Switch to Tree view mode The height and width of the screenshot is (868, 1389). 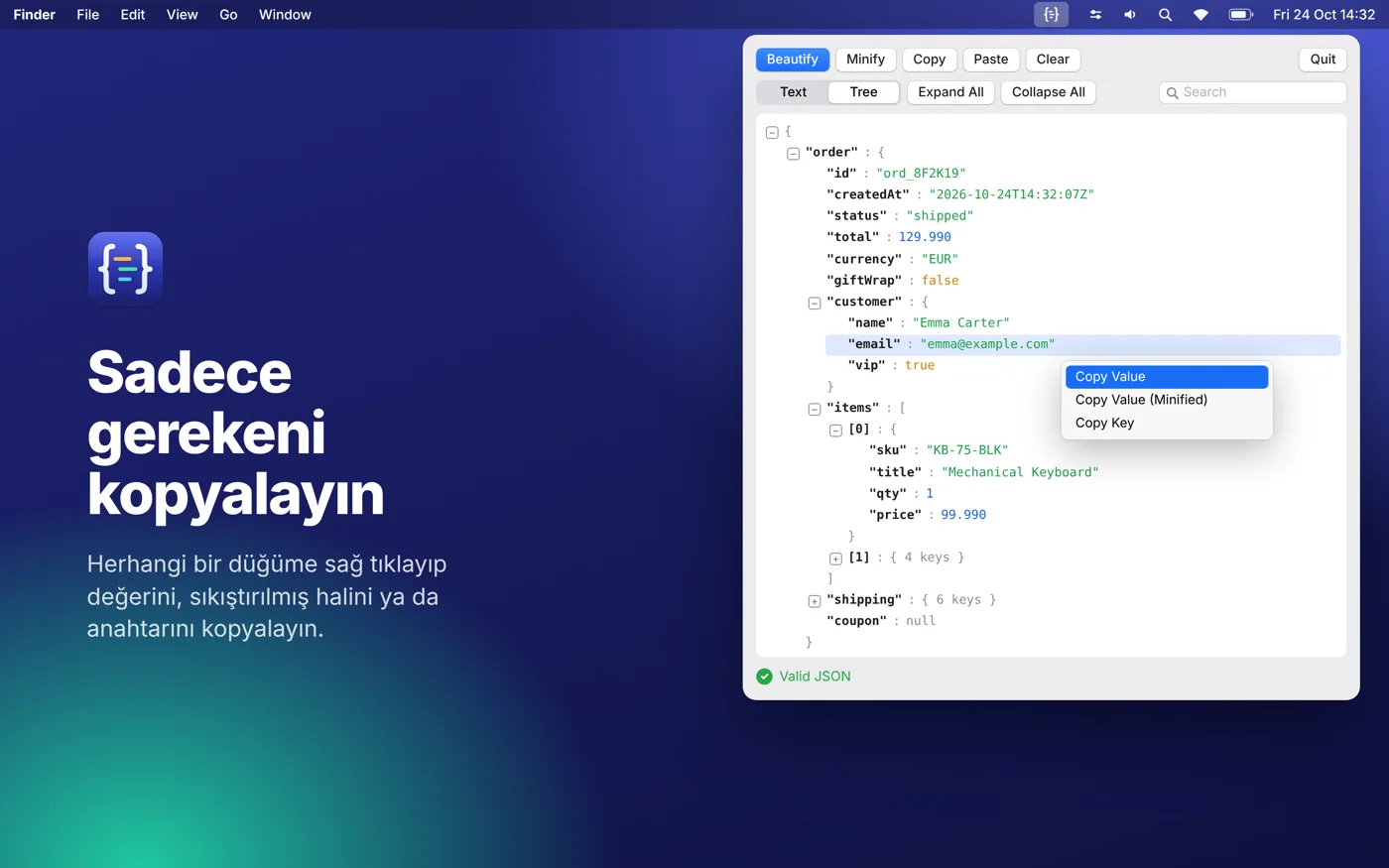863,92
